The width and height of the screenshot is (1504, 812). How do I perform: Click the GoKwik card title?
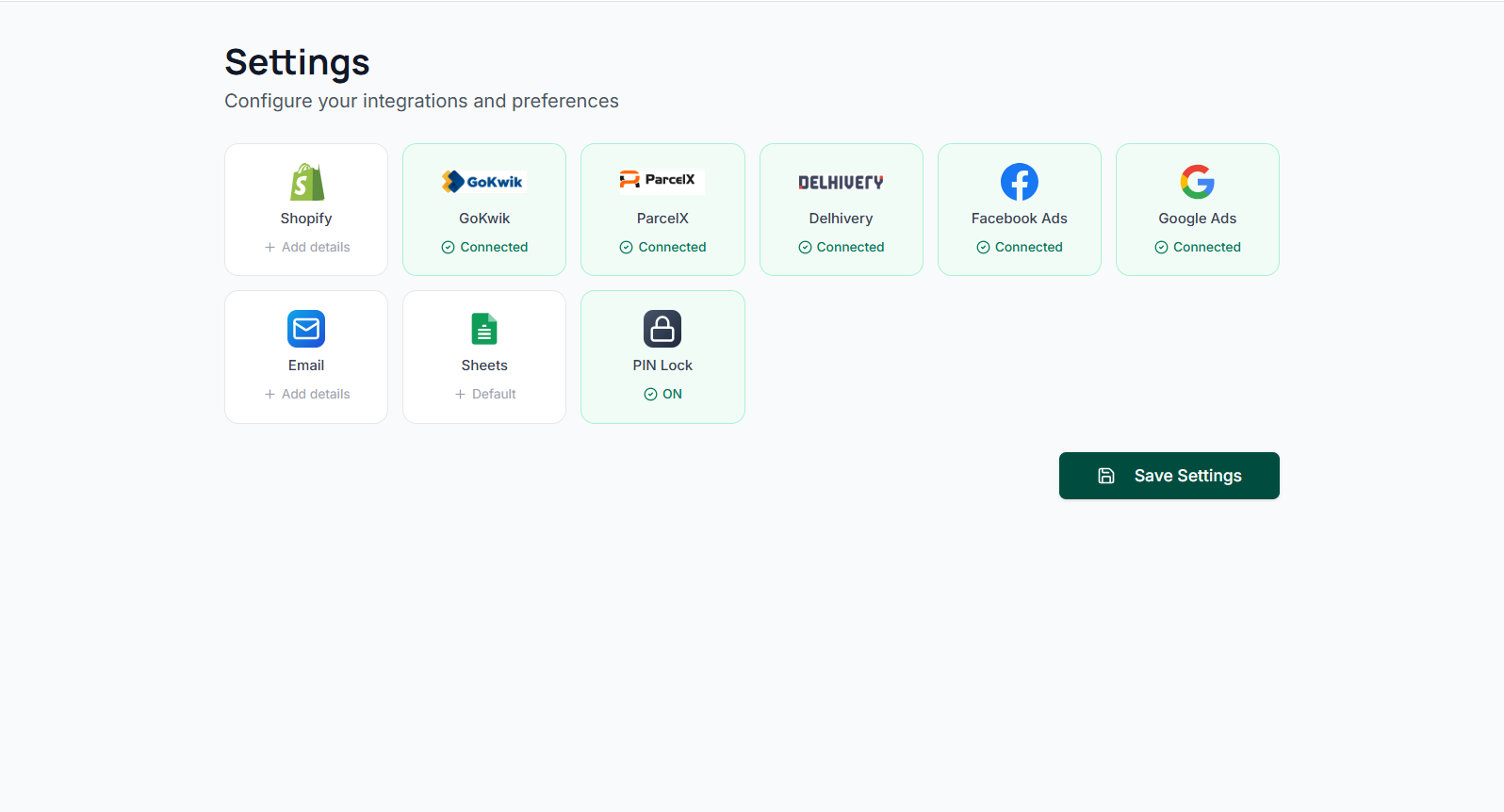click(484, 219)
